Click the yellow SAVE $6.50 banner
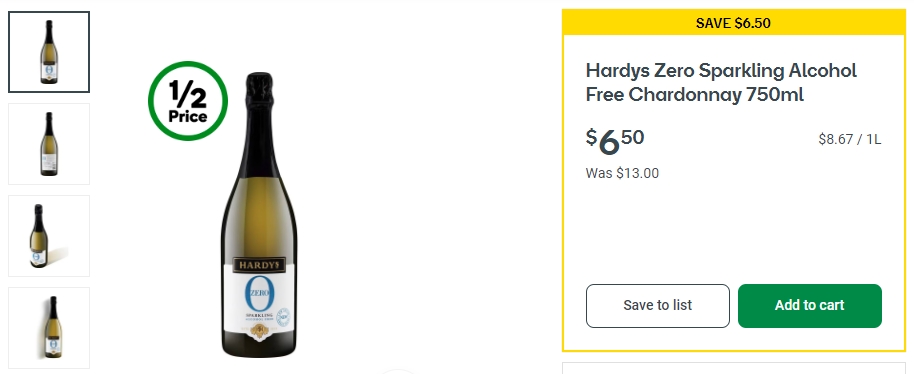Screen dimensions: 914x374 click(733, 23)
